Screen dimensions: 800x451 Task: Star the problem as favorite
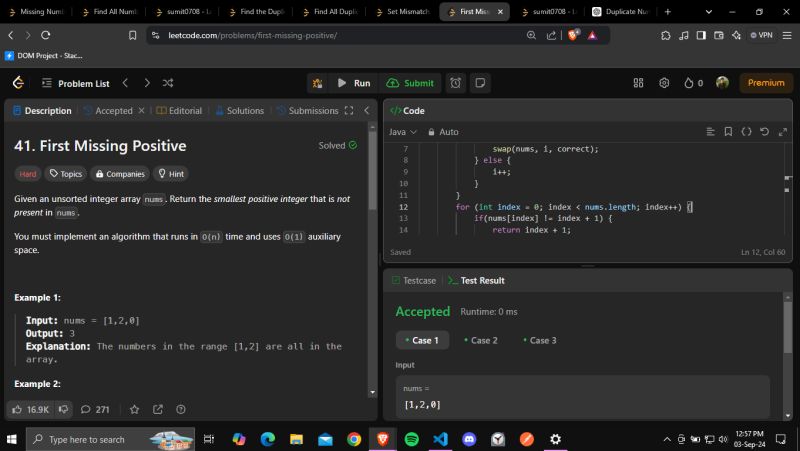pyautogui.click(x=134, y=409)
